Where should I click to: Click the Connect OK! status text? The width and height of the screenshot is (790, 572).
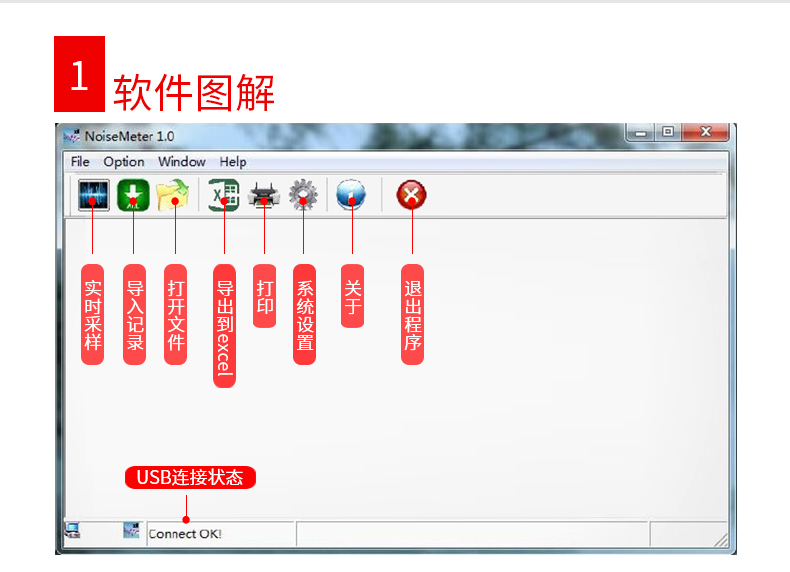coord(185,534)
